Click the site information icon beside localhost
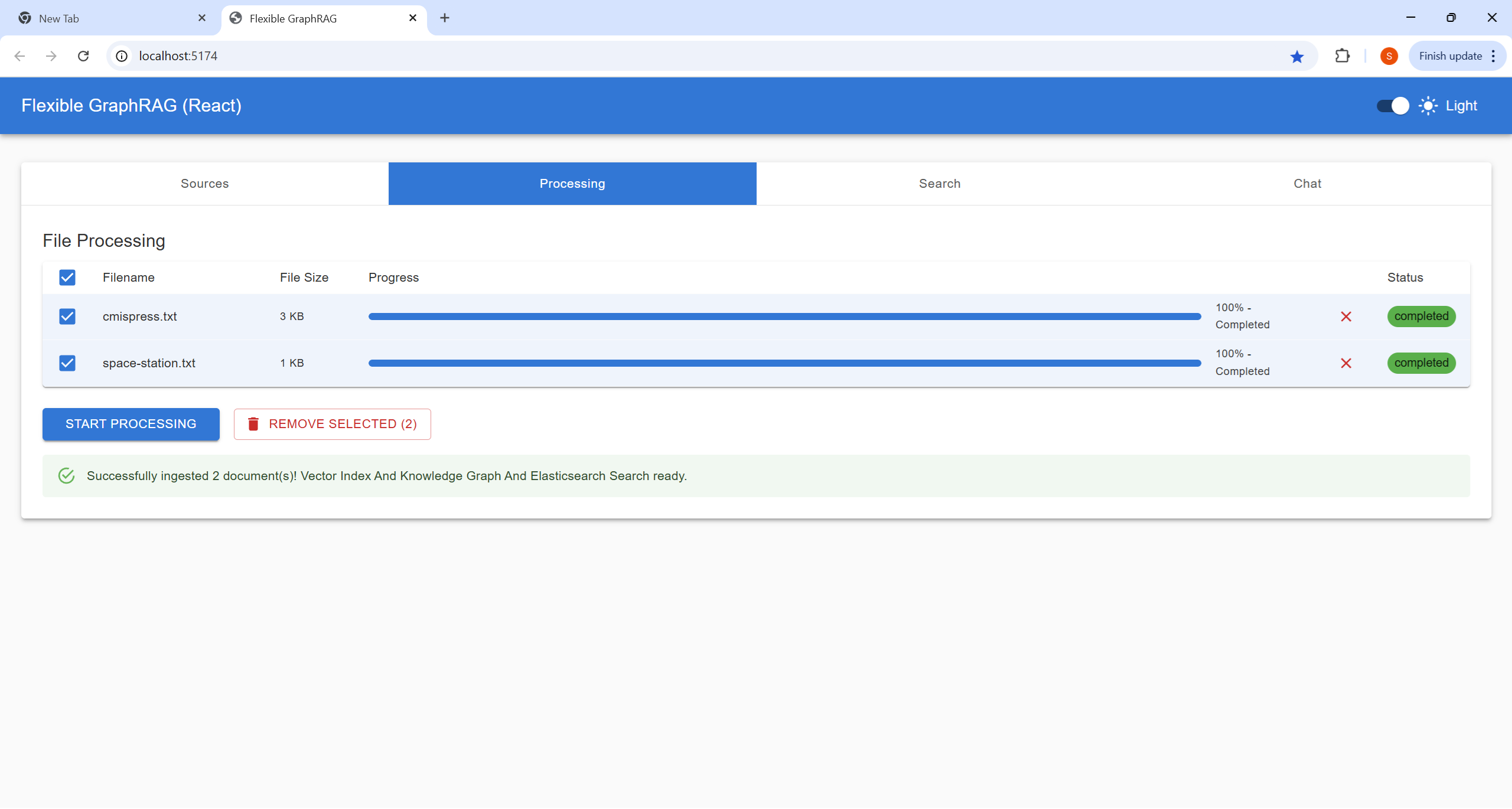 [x=122, y=56]
